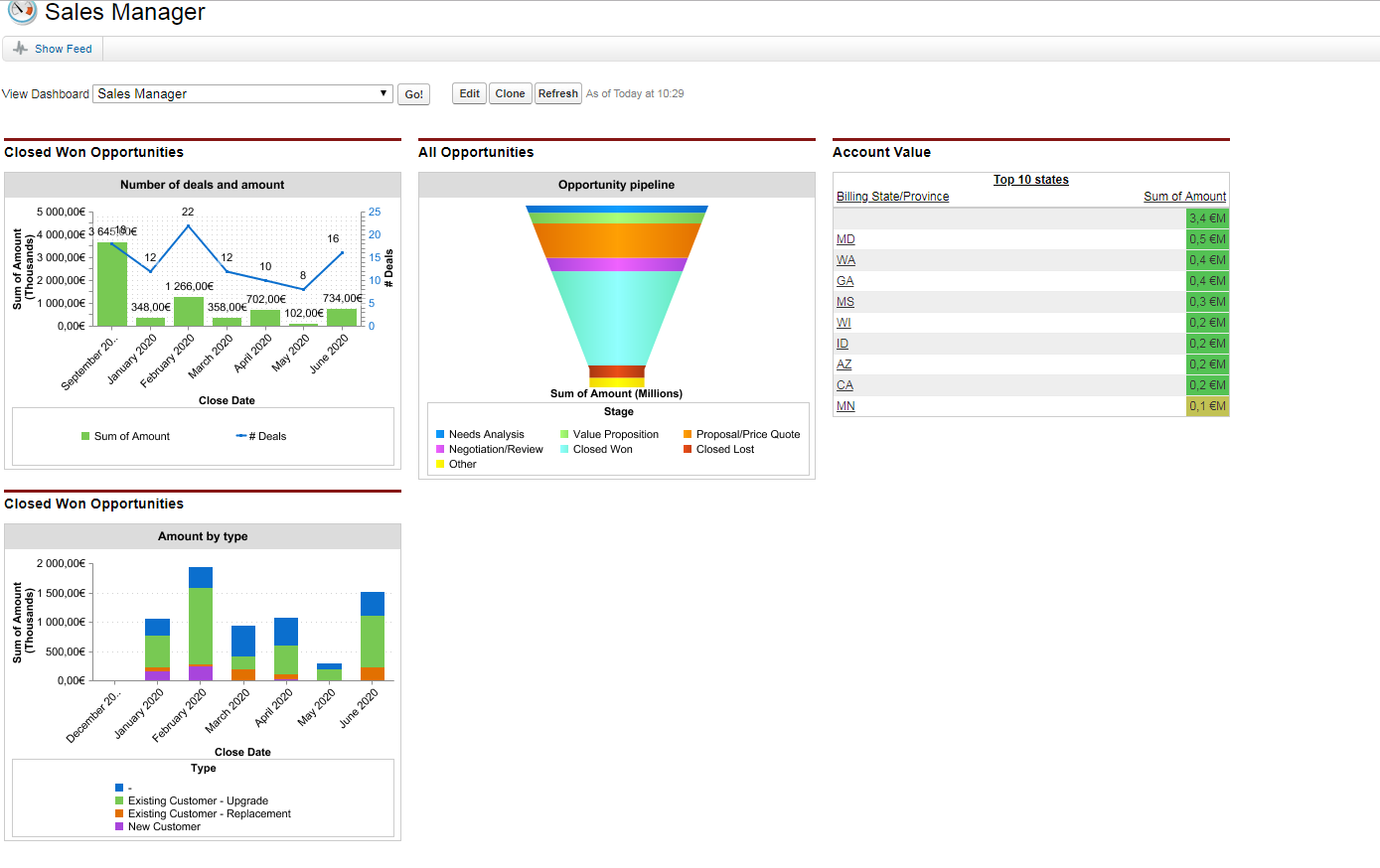
Task: Open the GA state link
Action: coord(844,281)
